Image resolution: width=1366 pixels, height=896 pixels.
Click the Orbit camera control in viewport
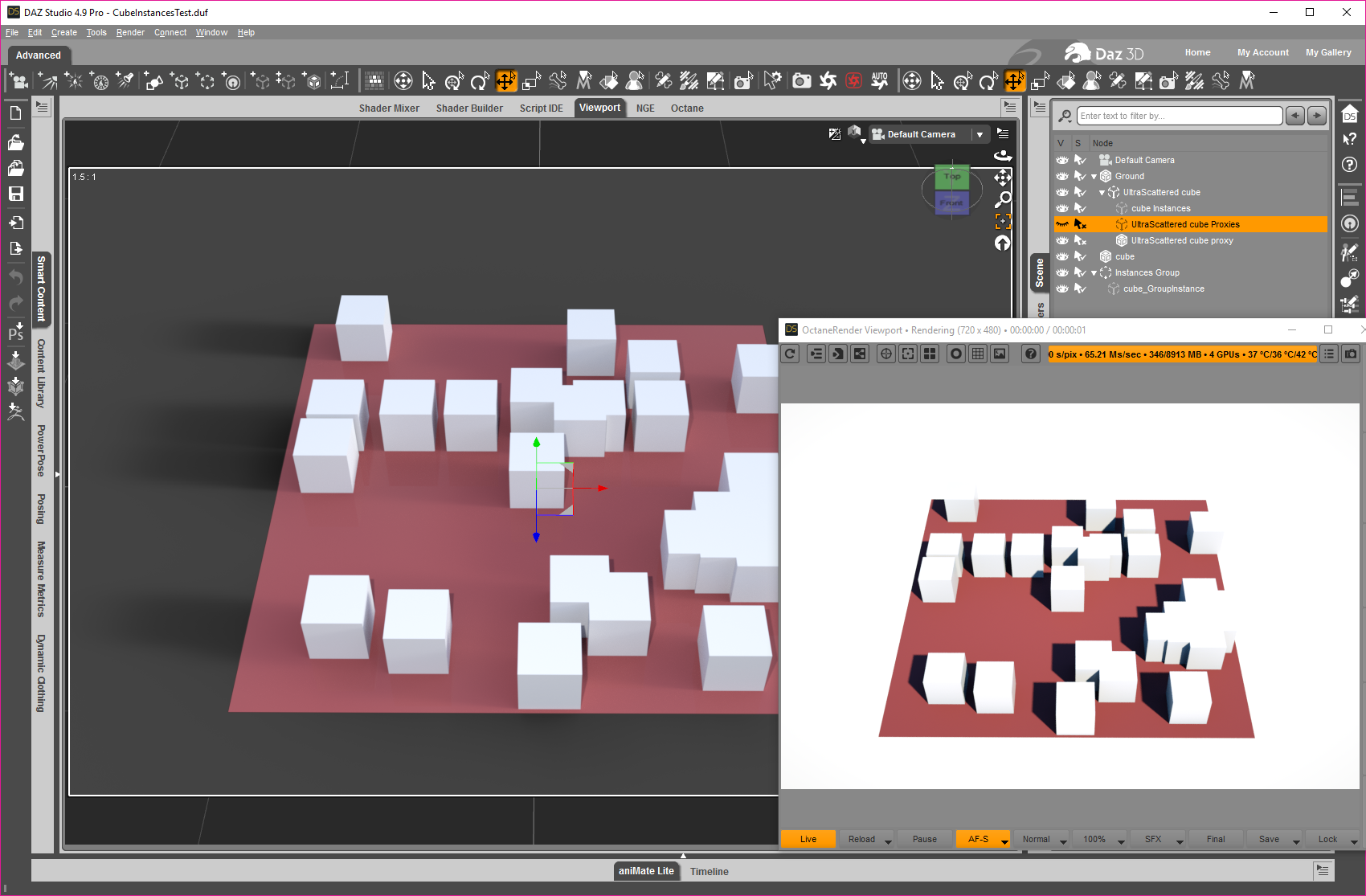tap(1003, 155)
